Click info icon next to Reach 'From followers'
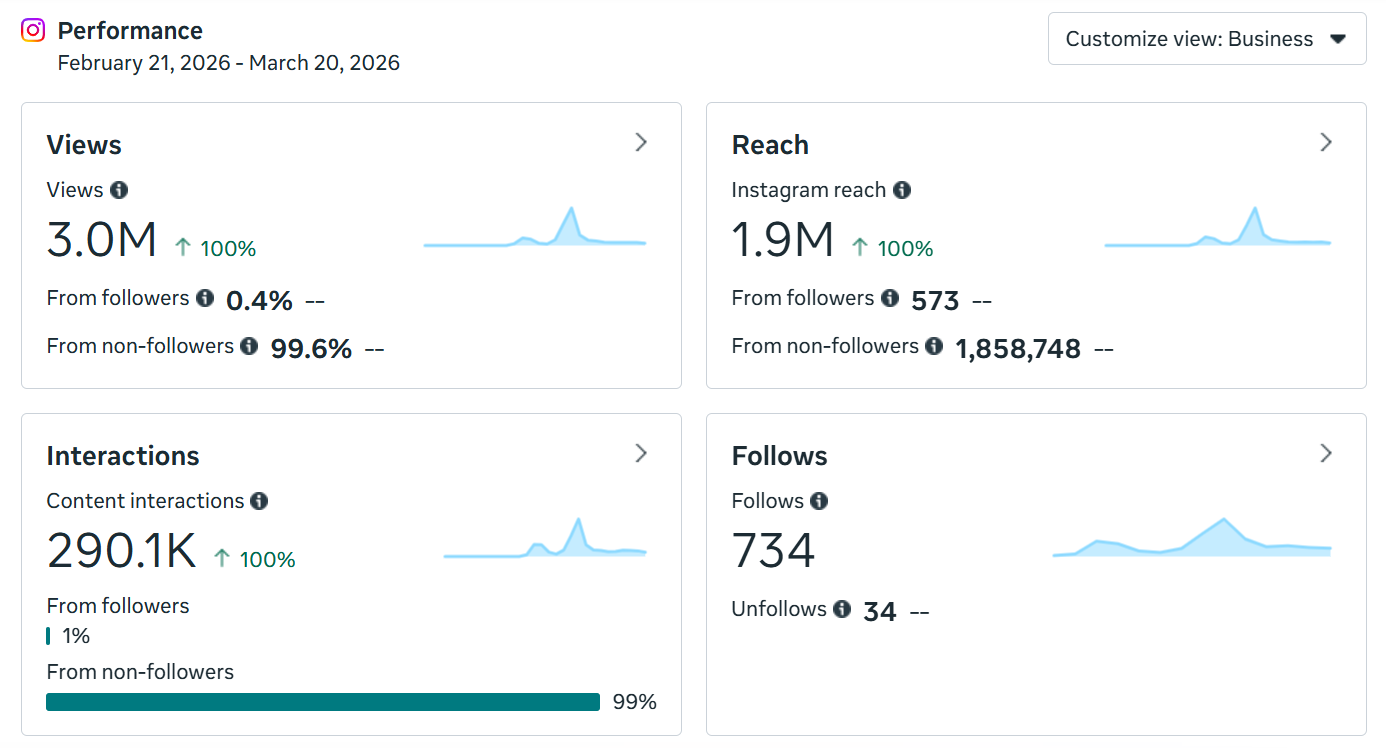 point(890,298)
